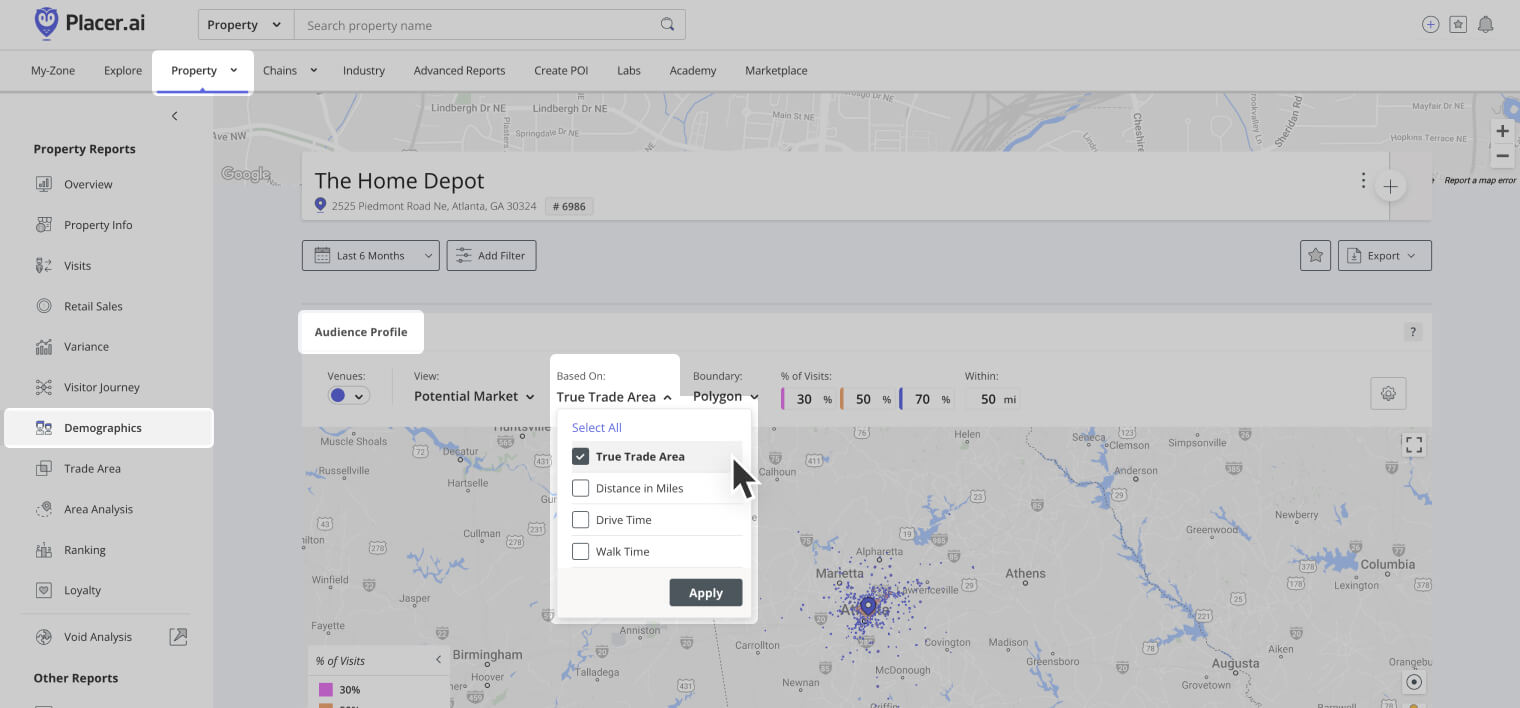Collapse the % of Visits legend
The width and height of the screenshot is (1520, 708).
pos(438,660)
